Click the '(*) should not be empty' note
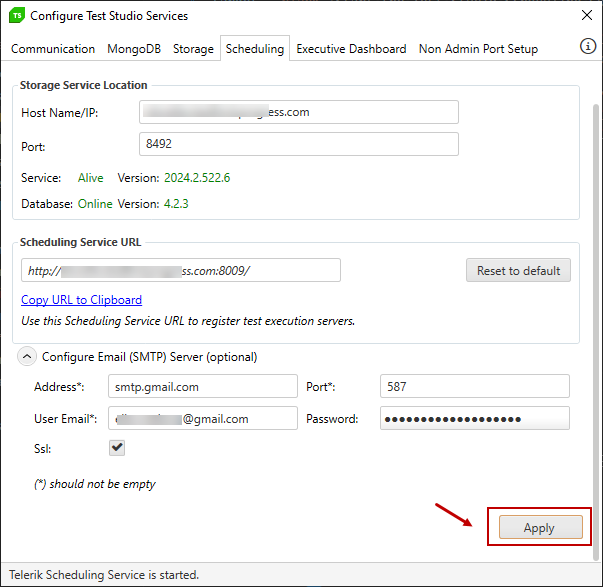The height and width of the screenshot is (587, 603). pyautogui.click(x=95, y=484)
